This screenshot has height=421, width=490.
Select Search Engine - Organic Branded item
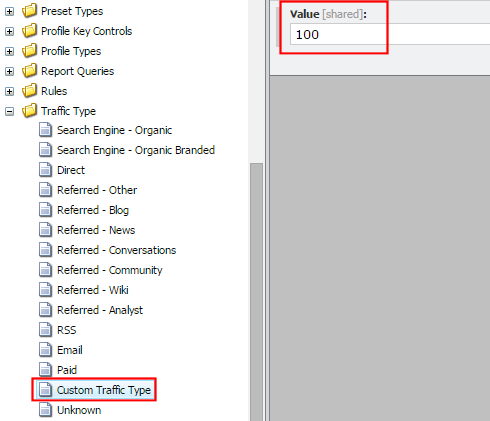coord(136,150)
